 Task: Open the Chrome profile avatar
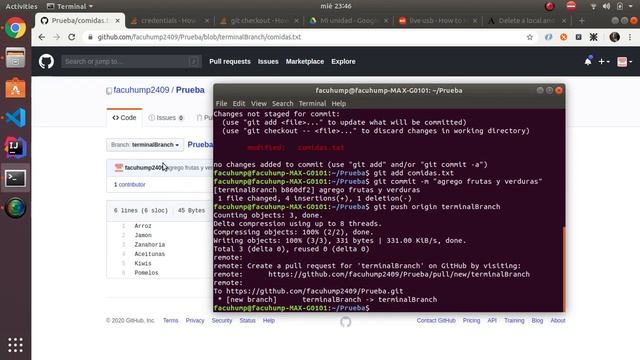click(614, 37)
